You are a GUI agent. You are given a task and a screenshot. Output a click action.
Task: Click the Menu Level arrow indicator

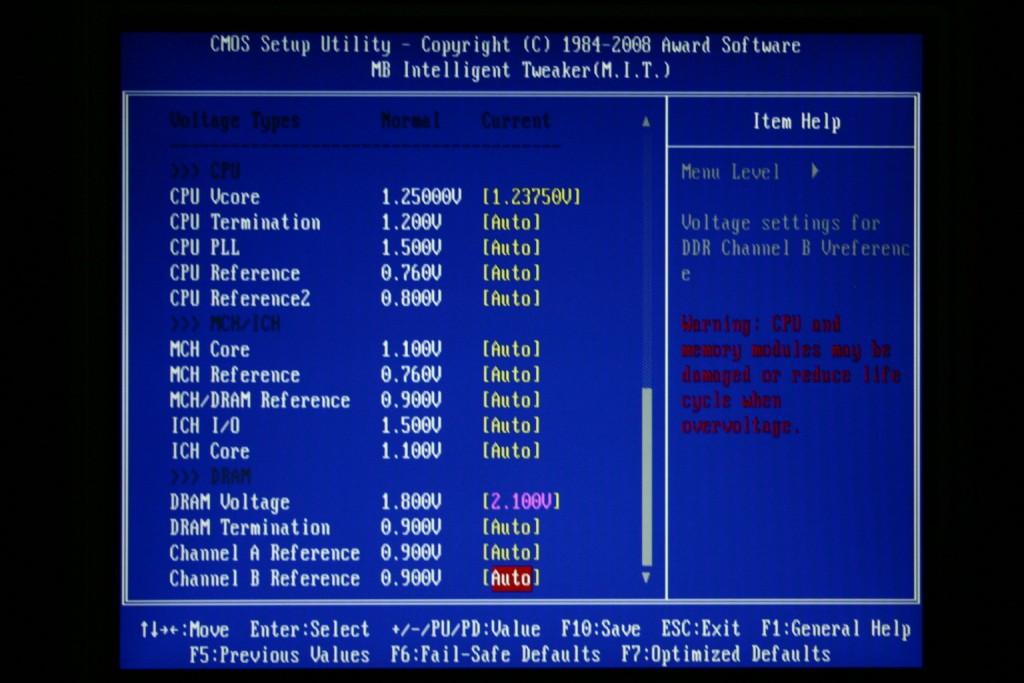[815, 172]
